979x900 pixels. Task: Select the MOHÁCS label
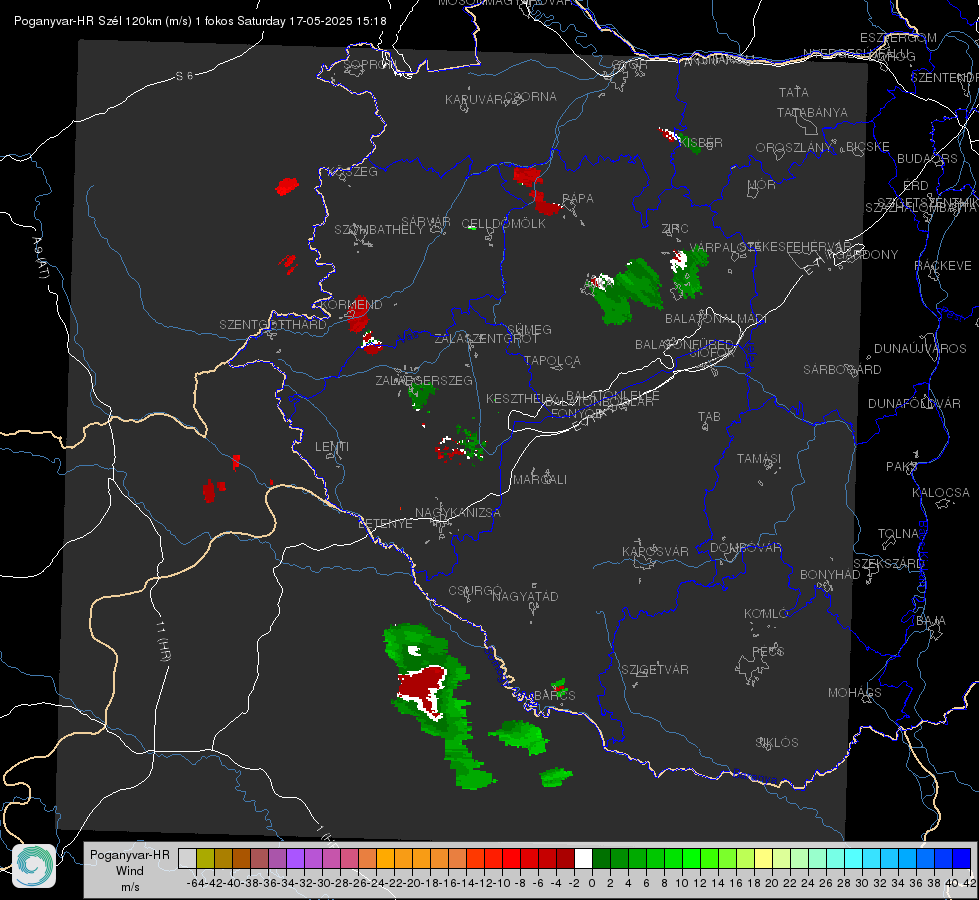point(855,693)
